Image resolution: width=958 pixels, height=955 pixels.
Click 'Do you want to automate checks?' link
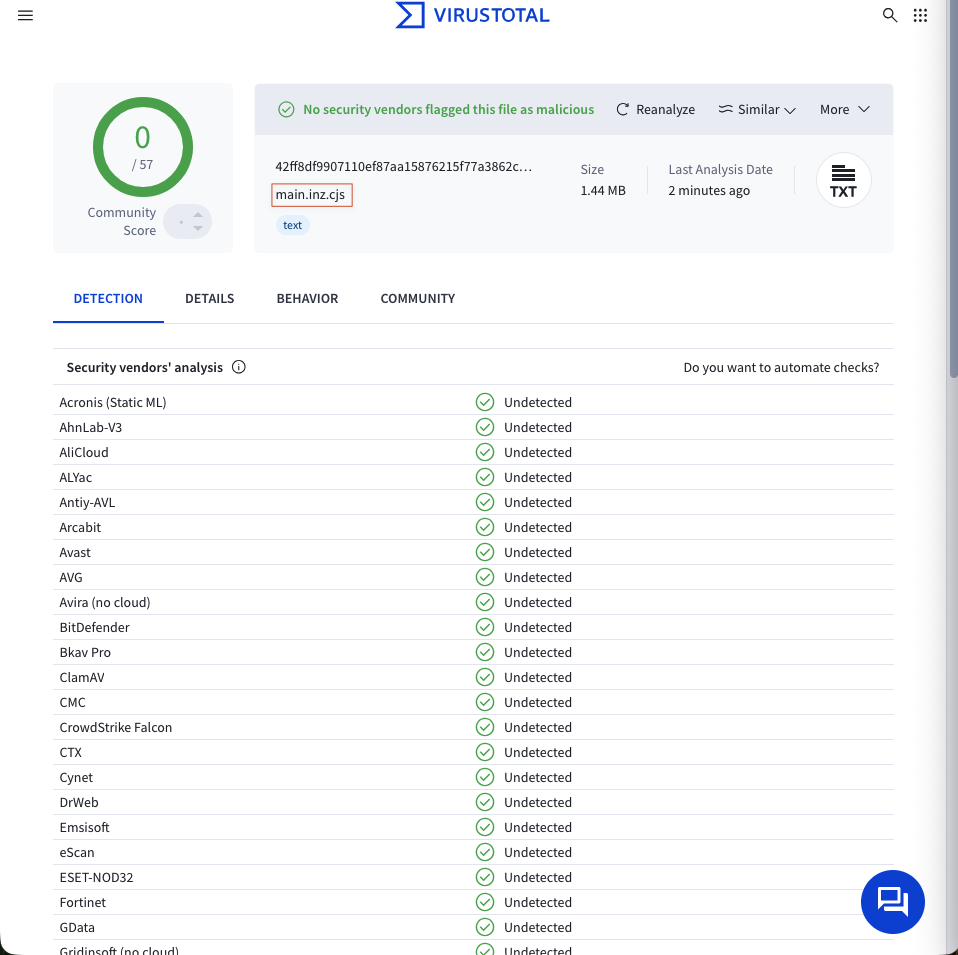tap(781, 367)
